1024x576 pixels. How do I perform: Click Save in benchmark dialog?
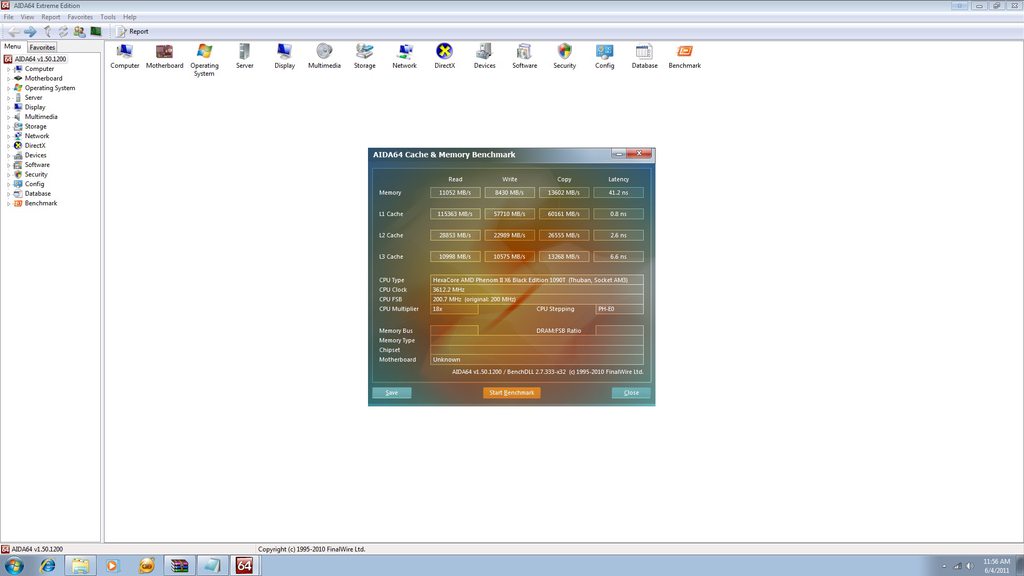pos(391,392)
